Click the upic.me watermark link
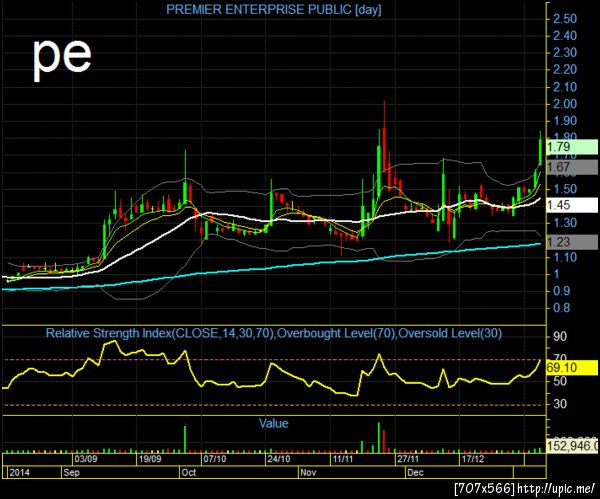Screen dimensions: 600x499 [x=556, y=489]
